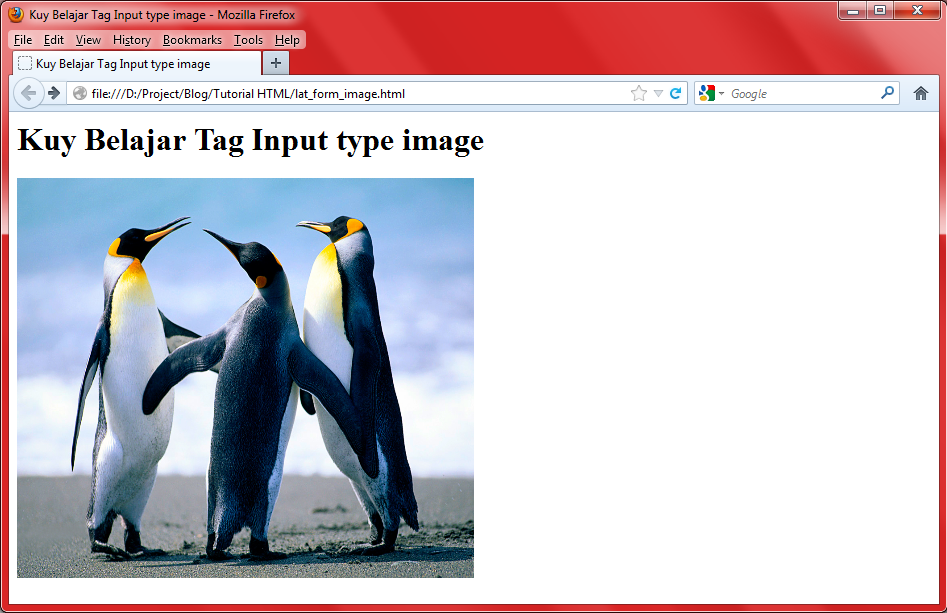947x613 pixels.
Task: Select the Kuy Belajar Tag Input tab
Action: click(130, 62)
